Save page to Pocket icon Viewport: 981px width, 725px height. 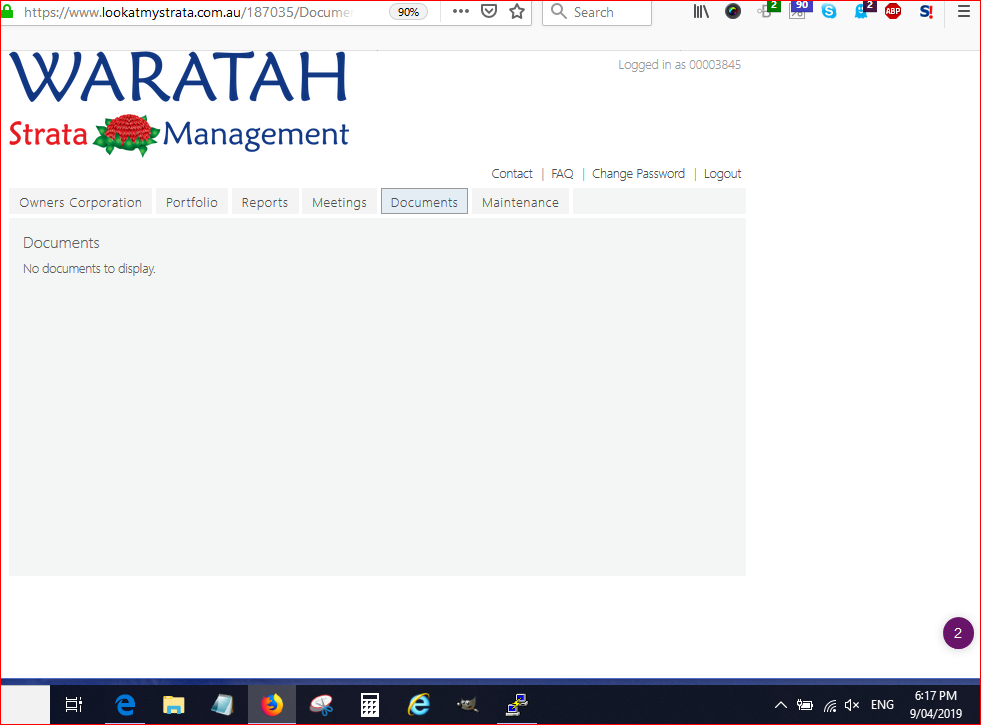coord(489,11)
